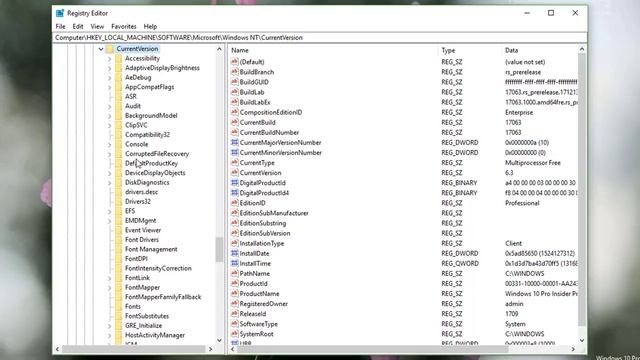Click the values pane vertical scrollbar thumb
The height and width of the screenshot is (360, 640).
point(582,190)
